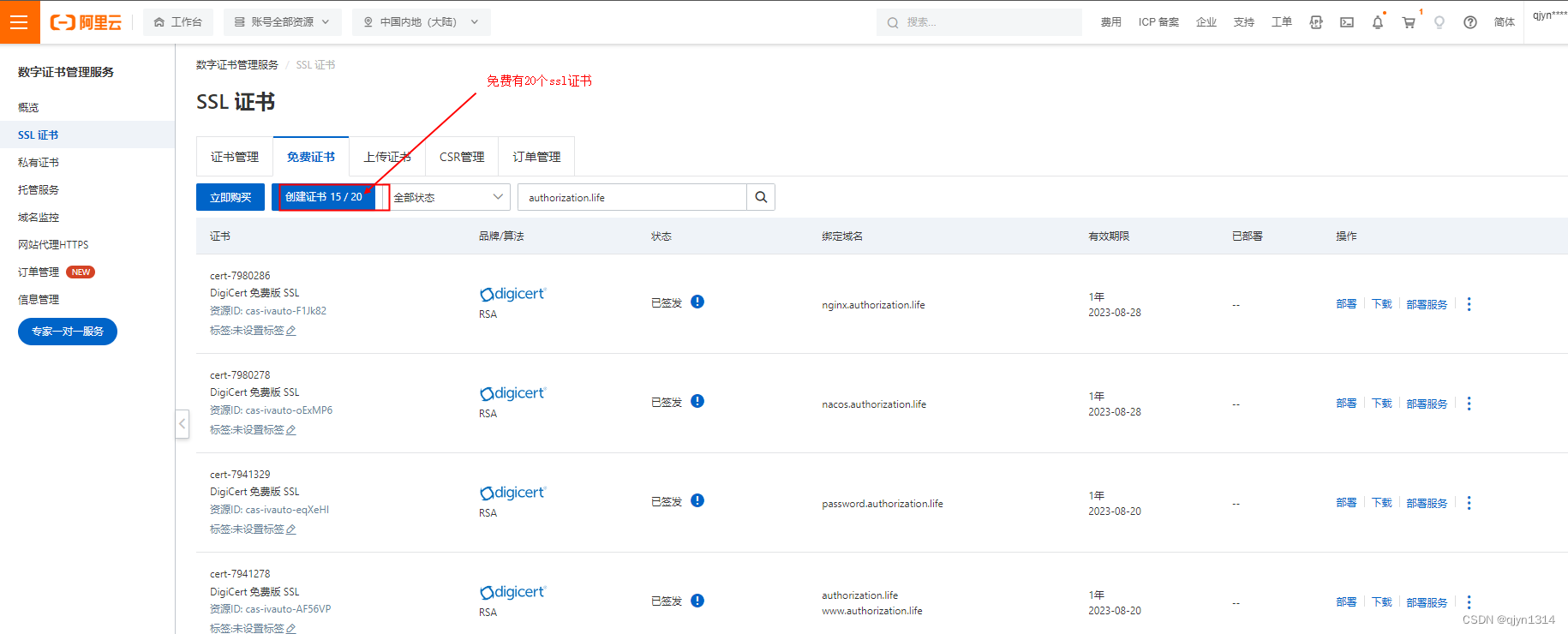Screen dimensions: 1568x634
Task: Select SSL 证书 in sidebar
Action: coord(87,135)
